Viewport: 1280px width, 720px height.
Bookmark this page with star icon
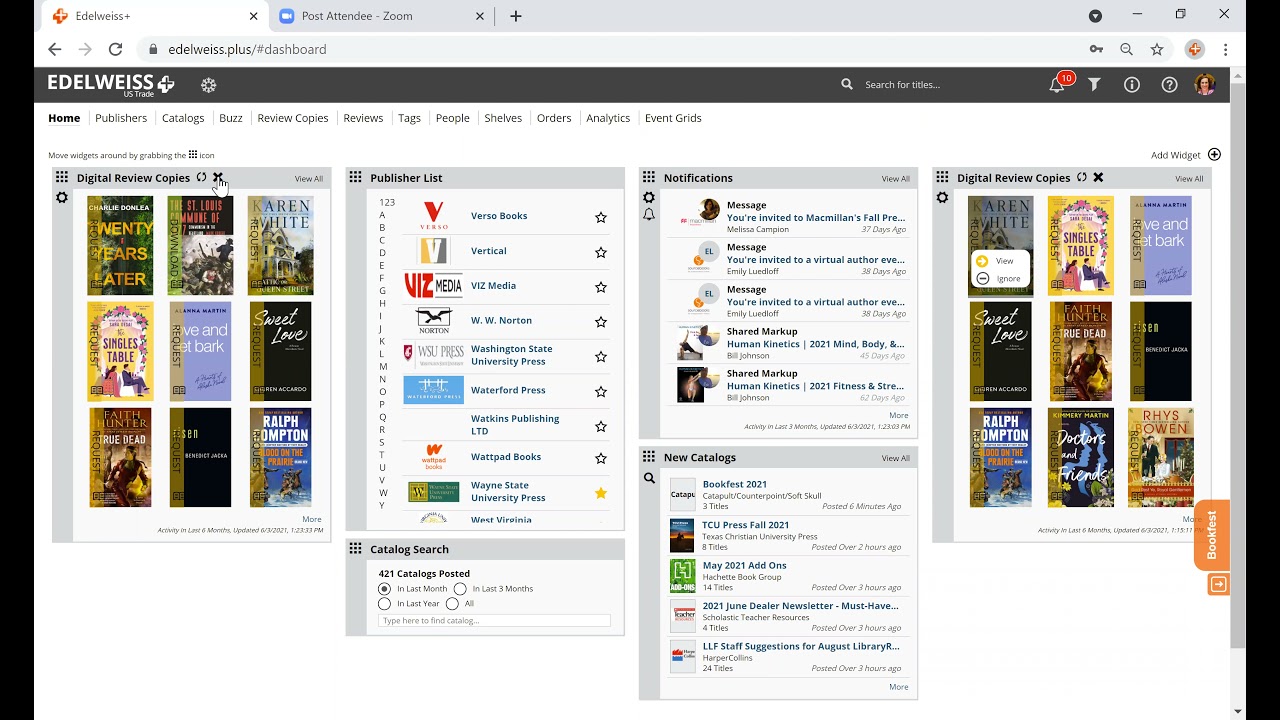coord(1157,49)
